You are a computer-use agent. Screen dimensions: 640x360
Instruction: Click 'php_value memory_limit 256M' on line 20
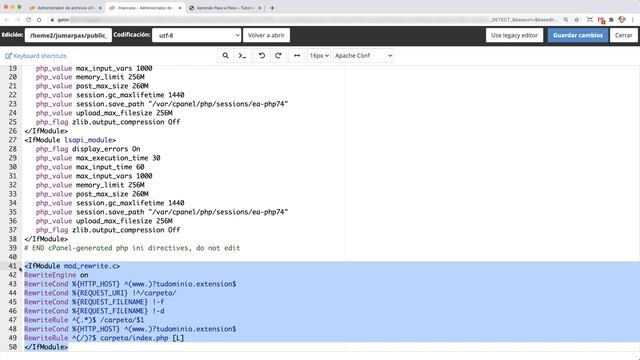click(x=90, y=77)
